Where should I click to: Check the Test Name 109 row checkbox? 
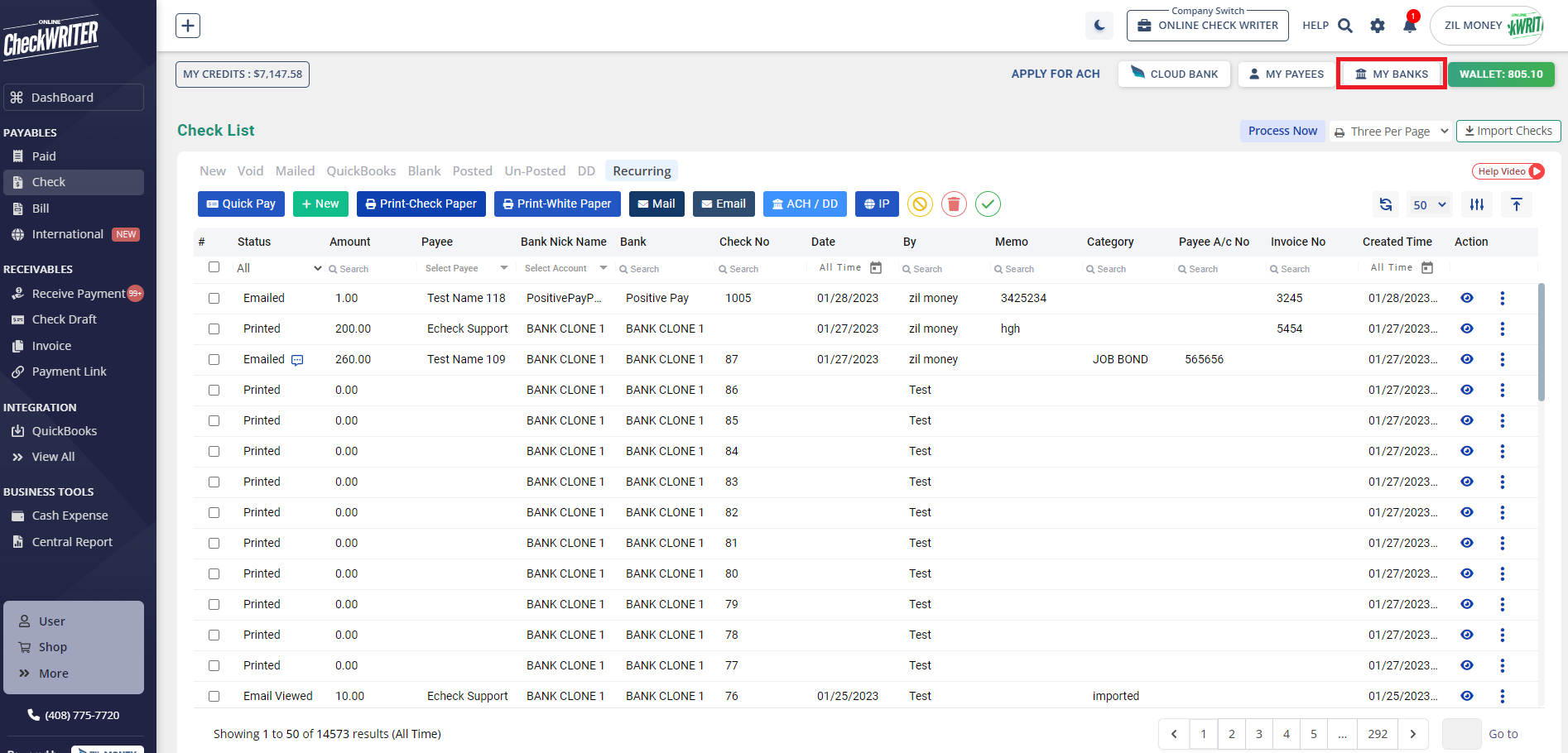coord(214,359)
